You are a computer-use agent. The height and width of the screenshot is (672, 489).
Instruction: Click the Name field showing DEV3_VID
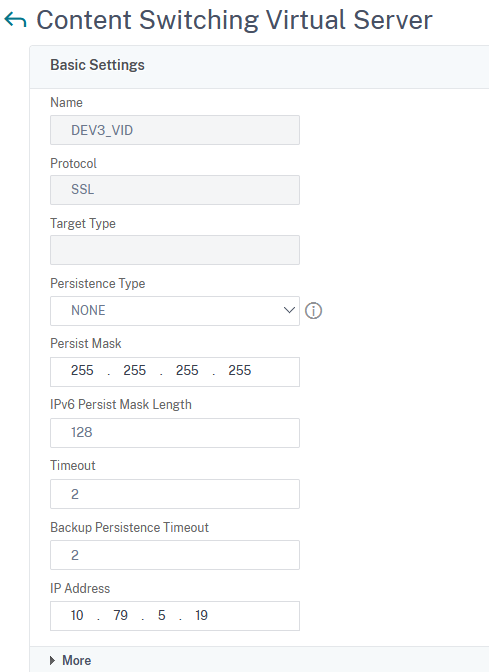[175, 130]
